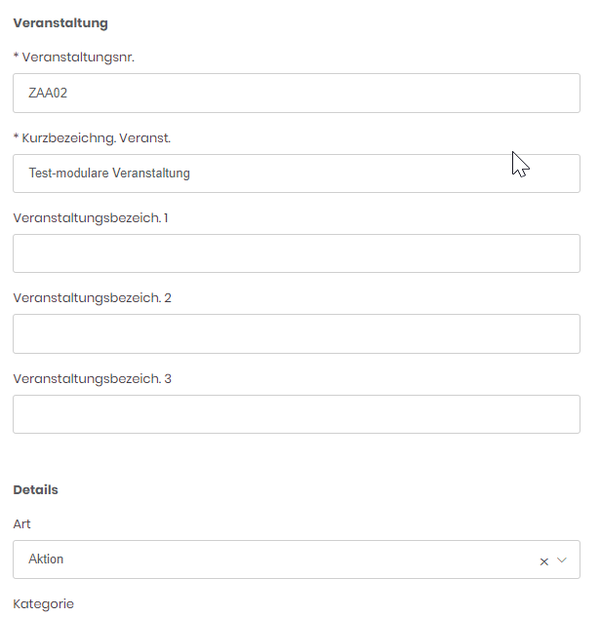The width and height of the screenshot is (600, 617).
Task: Expand the Art dropdown chevron
Action: point(562,560)
